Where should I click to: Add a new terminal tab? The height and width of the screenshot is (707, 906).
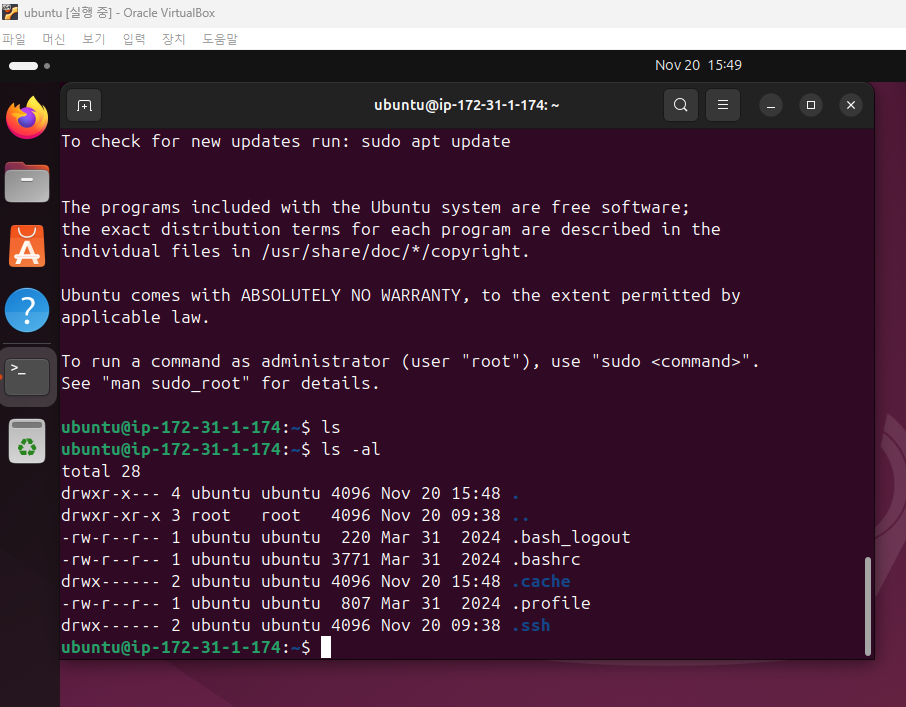[84, 106]
